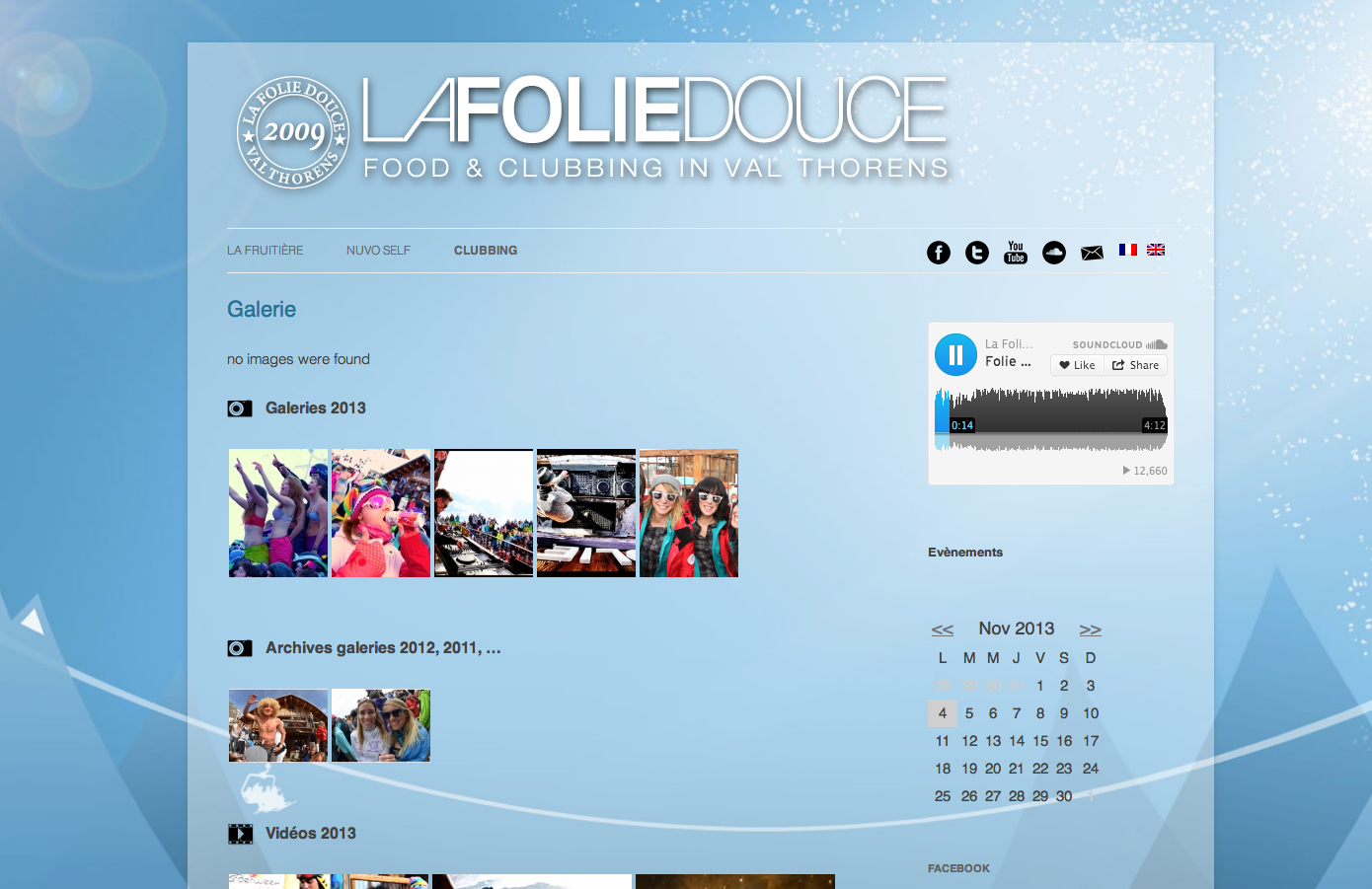Seek within the SoundCloud waveform
This screenshot has width=1372, height=889.
point(1051,419)
